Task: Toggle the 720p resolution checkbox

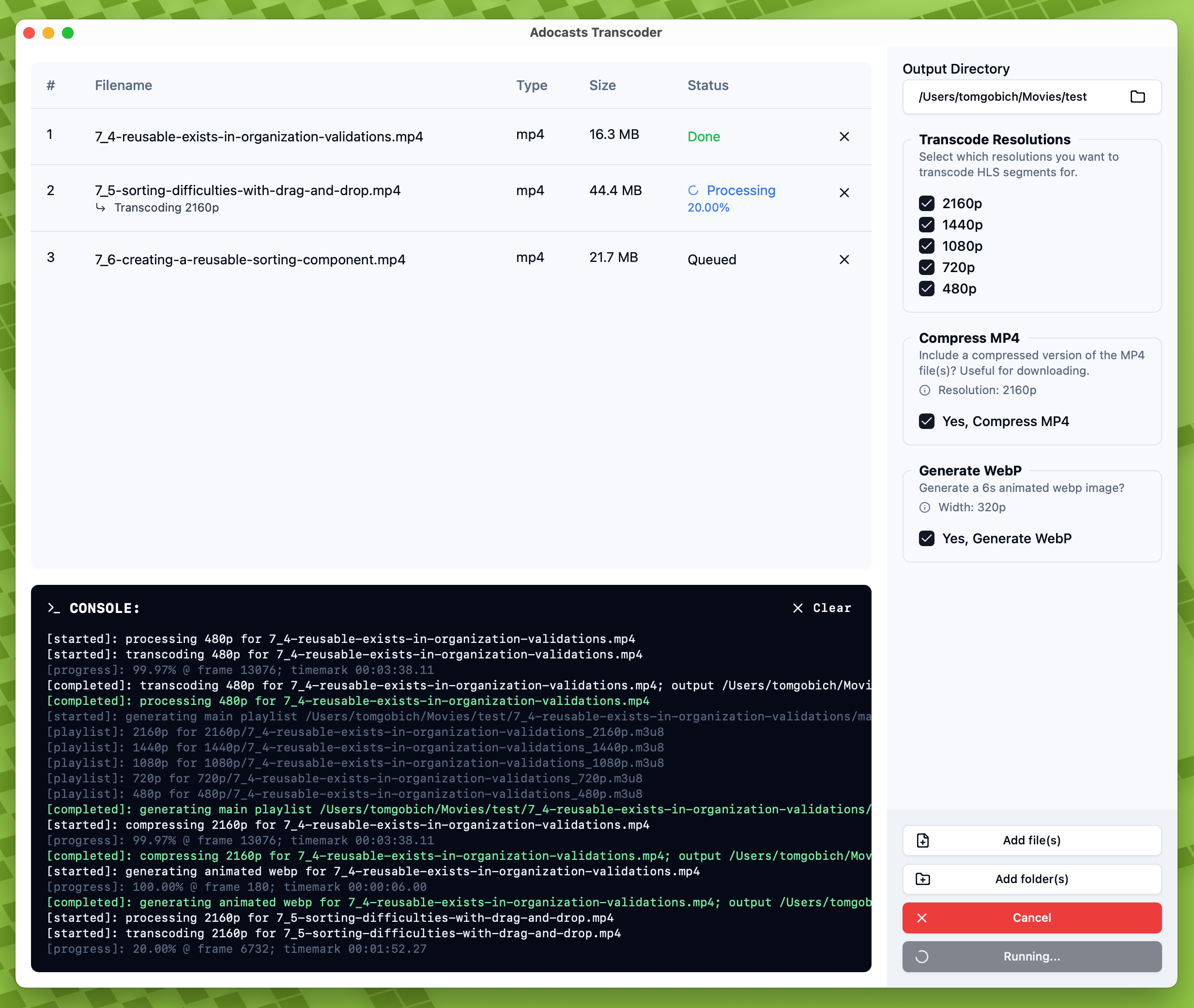Action: (x=927, y=267)
